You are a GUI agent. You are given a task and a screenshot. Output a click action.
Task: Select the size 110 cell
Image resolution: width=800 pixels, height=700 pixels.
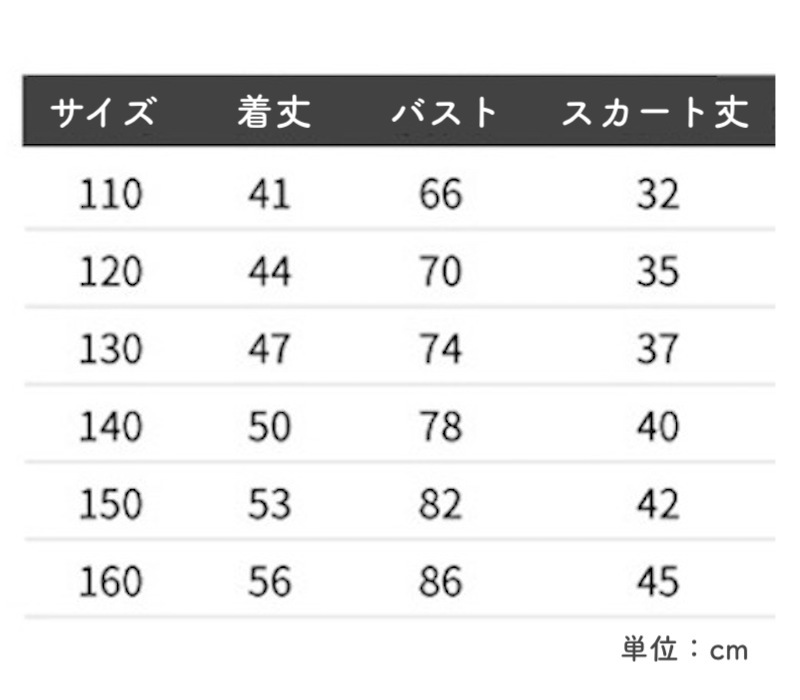[x=111, y=194]
